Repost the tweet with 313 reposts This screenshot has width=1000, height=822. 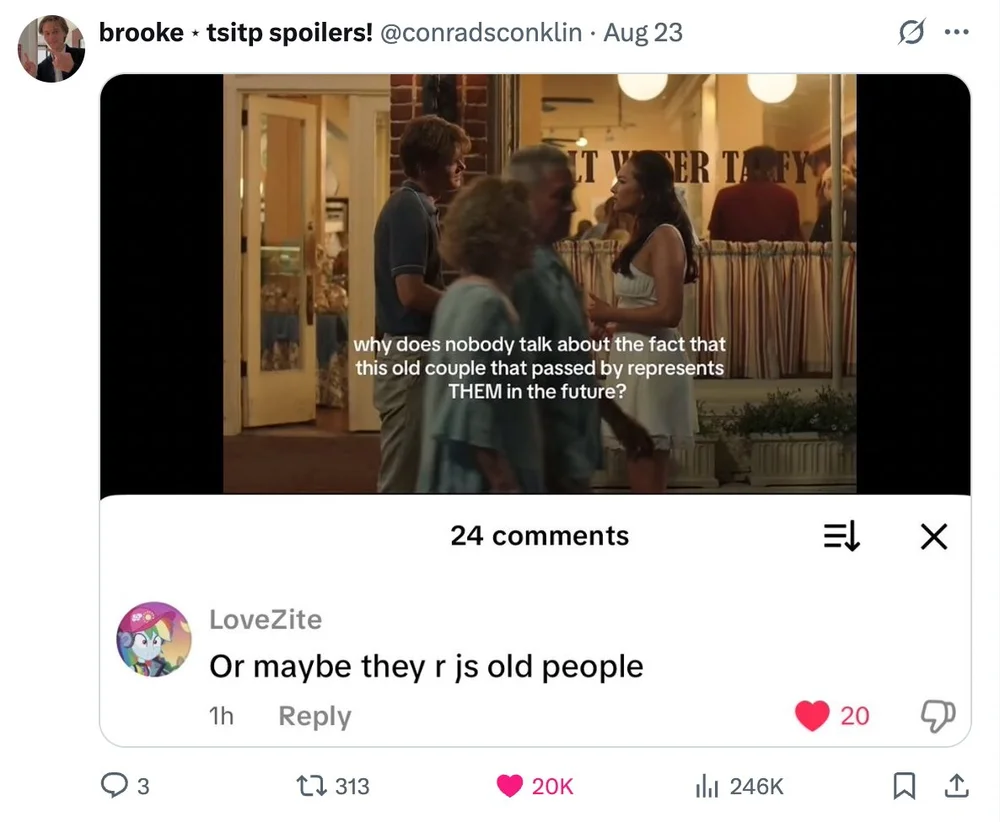pyautogui.click(x=312, y=786)
